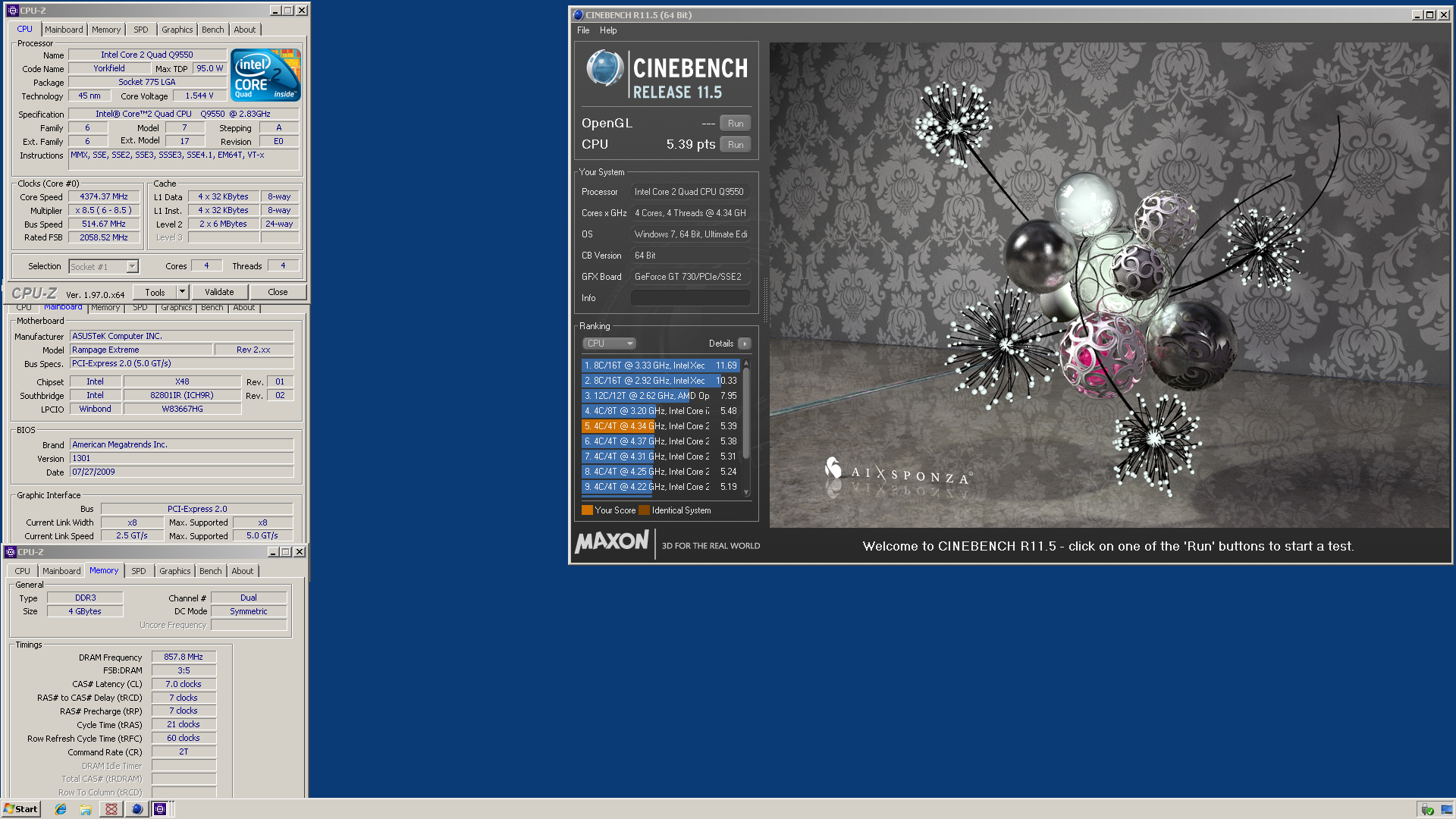Click the ranking list scrollbar
The height and width of the screenshot is (819, 1456).
tap(746, 413)
